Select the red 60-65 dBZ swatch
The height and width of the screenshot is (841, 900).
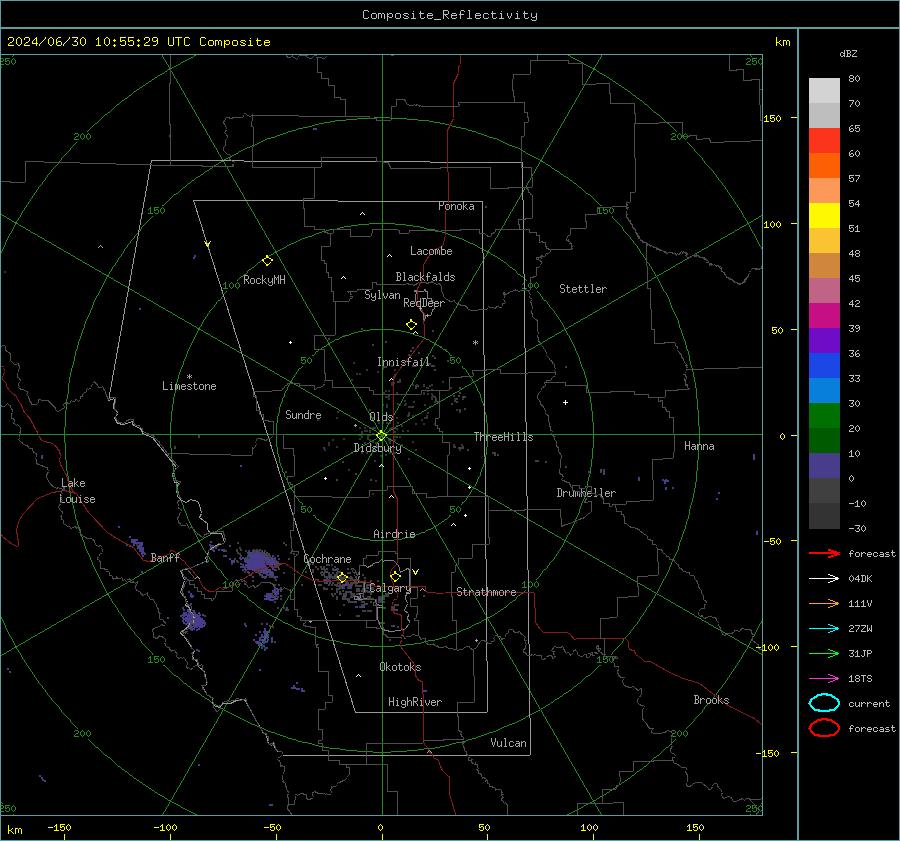[824, 141]
